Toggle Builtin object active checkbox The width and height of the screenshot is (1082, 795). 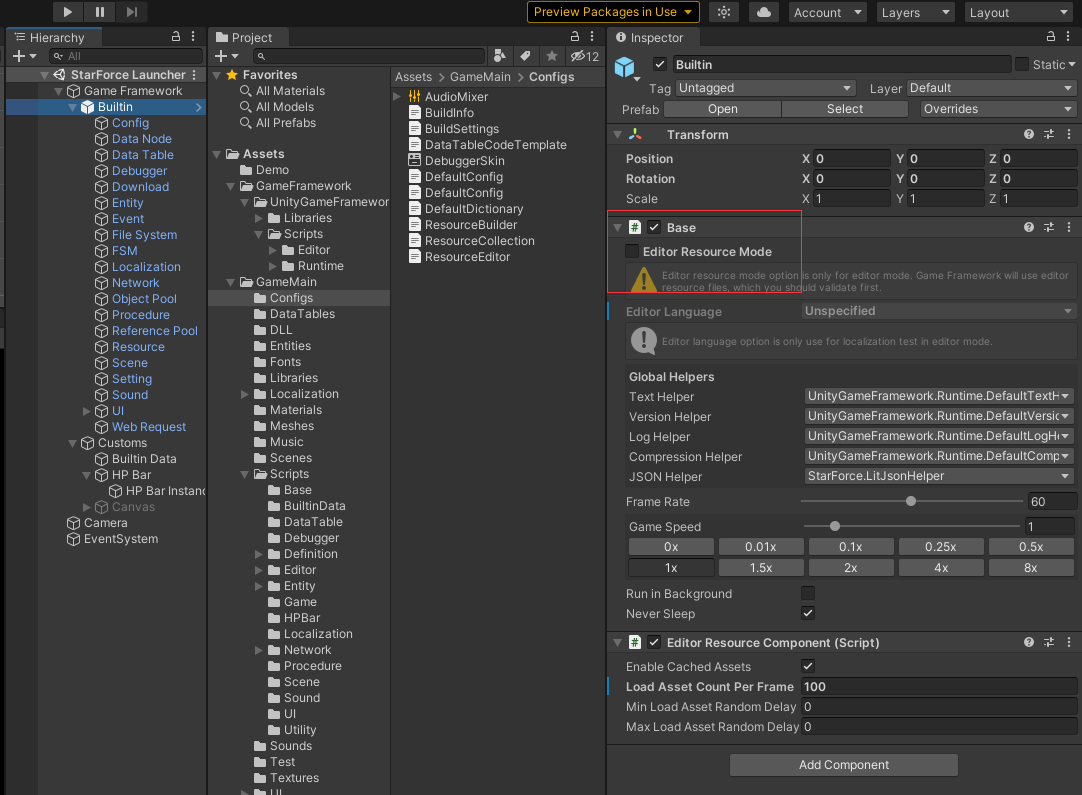point(660,64)
